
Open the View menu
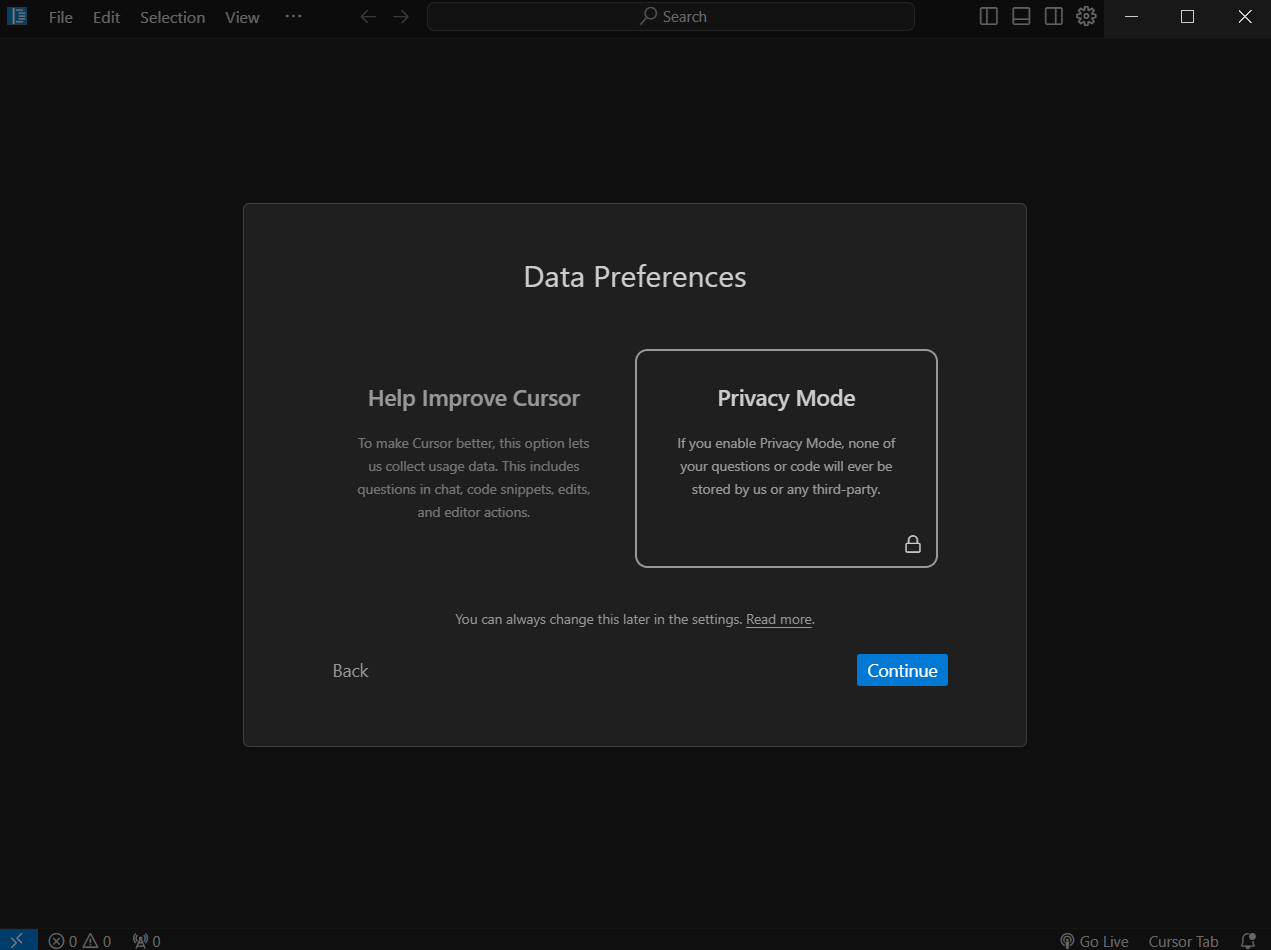[242, 17]
